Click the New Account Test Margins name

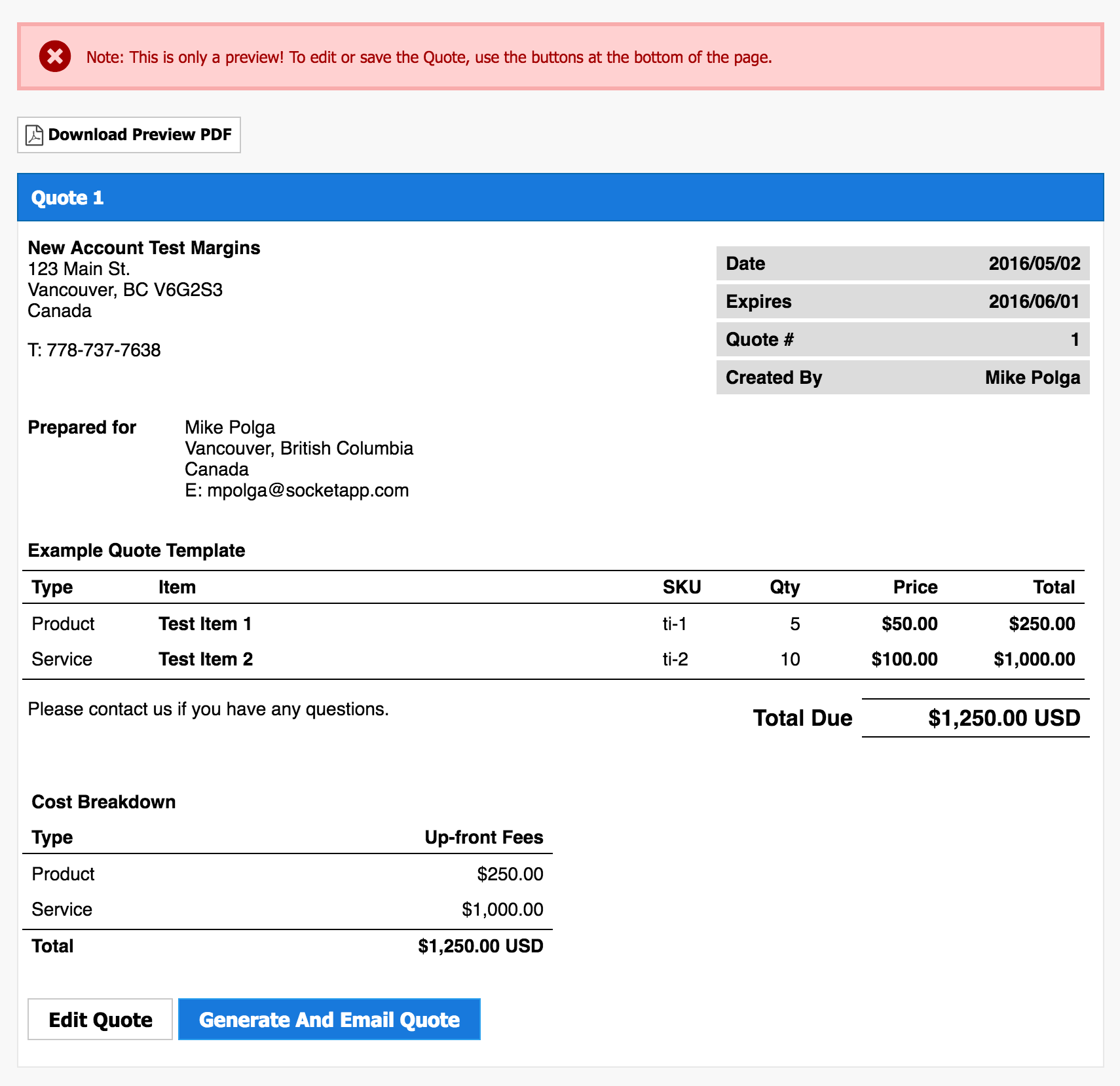144,248
